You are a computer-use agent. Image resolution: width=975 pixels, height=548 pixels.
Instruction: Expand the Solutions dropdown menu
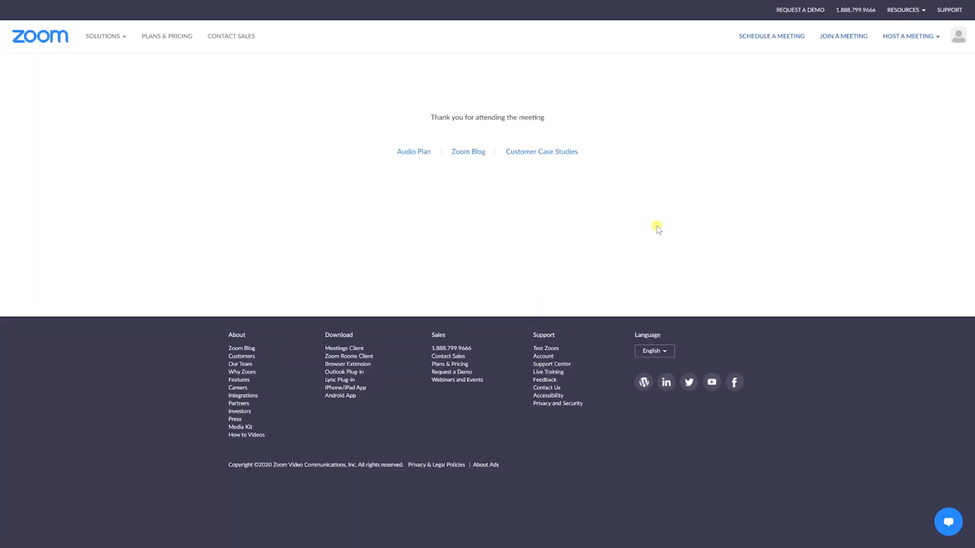coord(106,36)
